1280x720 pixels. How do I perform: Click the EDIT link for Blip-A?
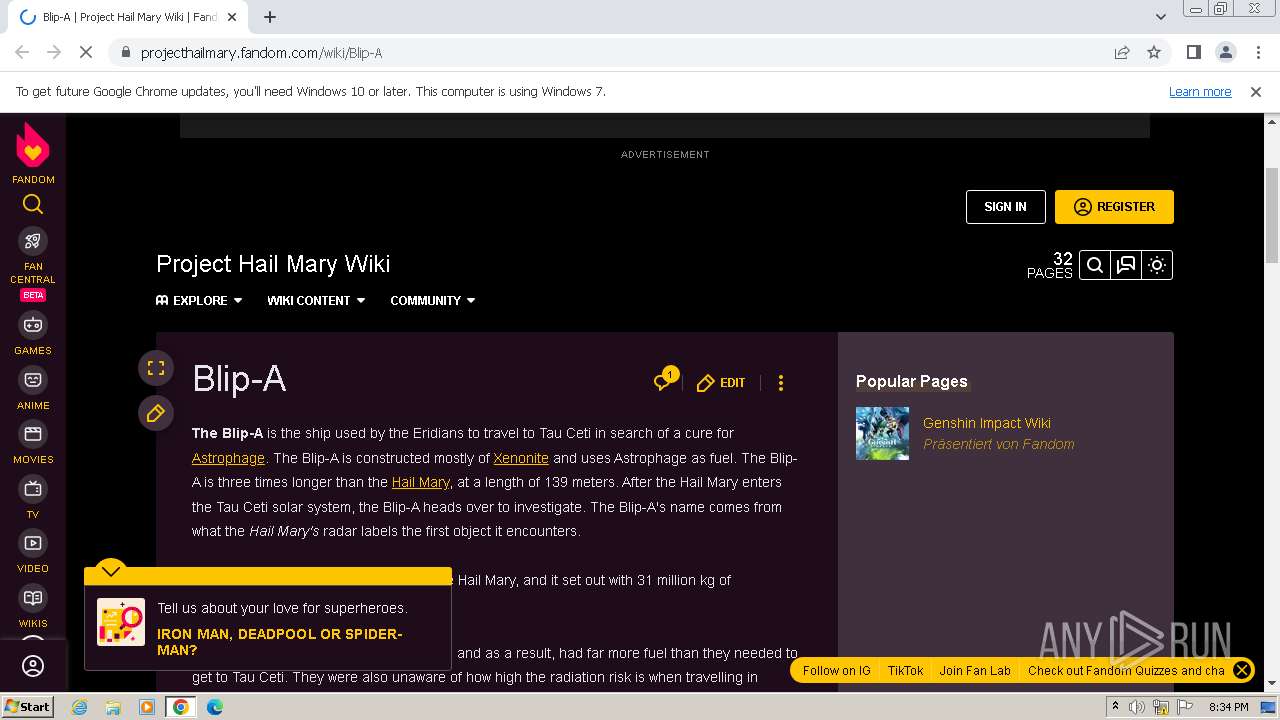(721, 382)
